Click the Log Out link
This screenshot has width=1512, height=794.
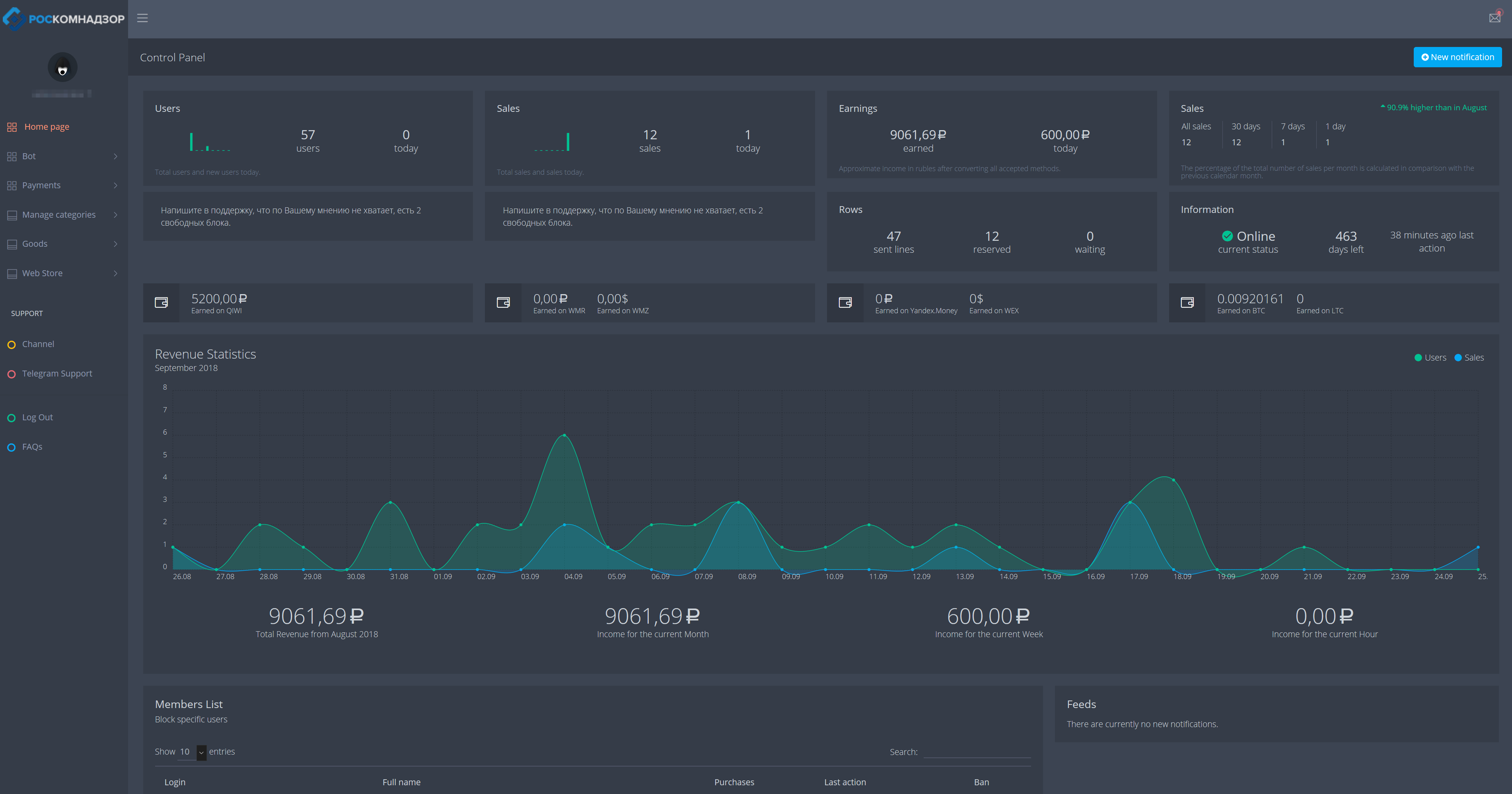click(37, 418)
